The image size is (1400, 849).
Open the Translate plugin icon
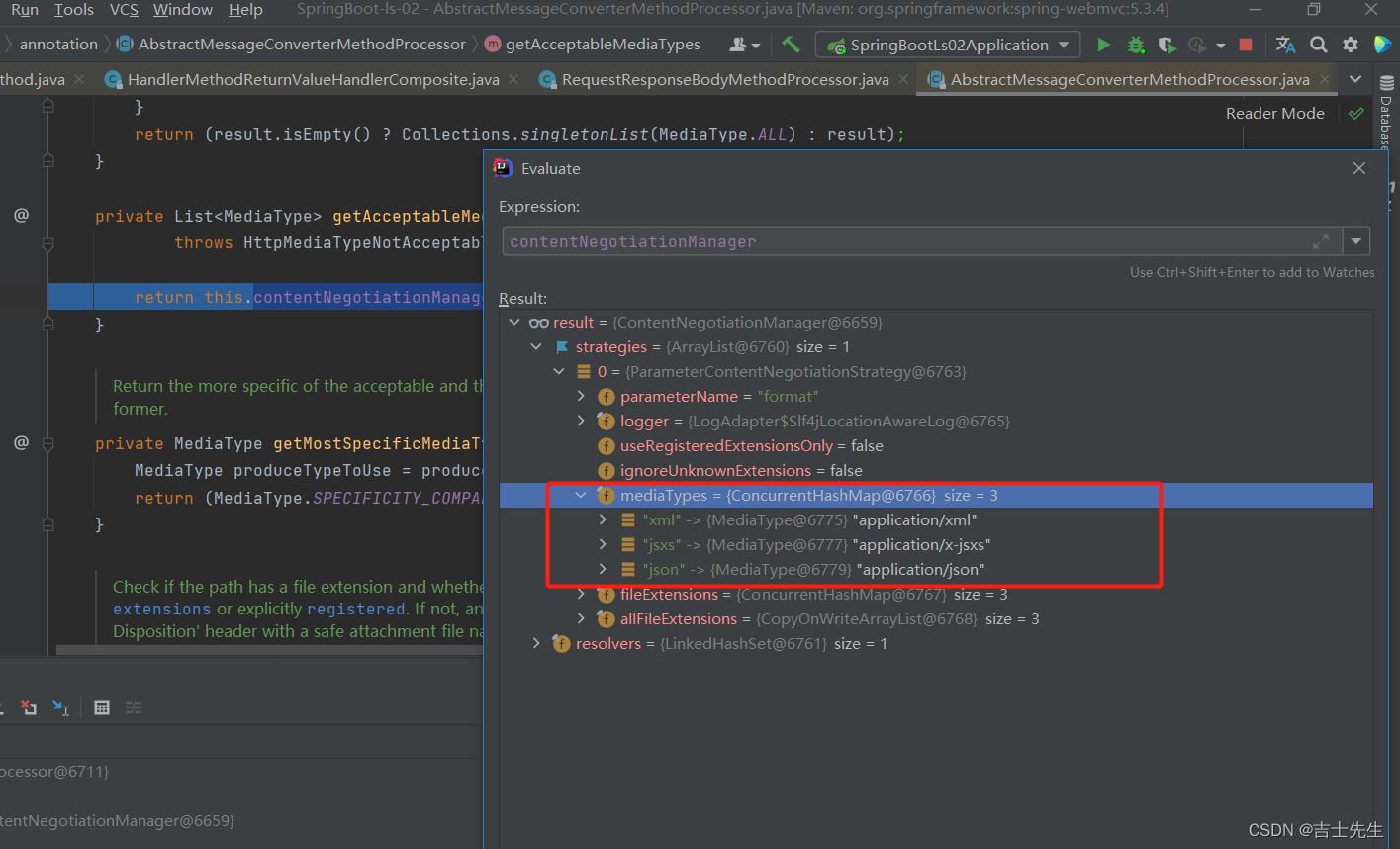(x=1285, y=45)
